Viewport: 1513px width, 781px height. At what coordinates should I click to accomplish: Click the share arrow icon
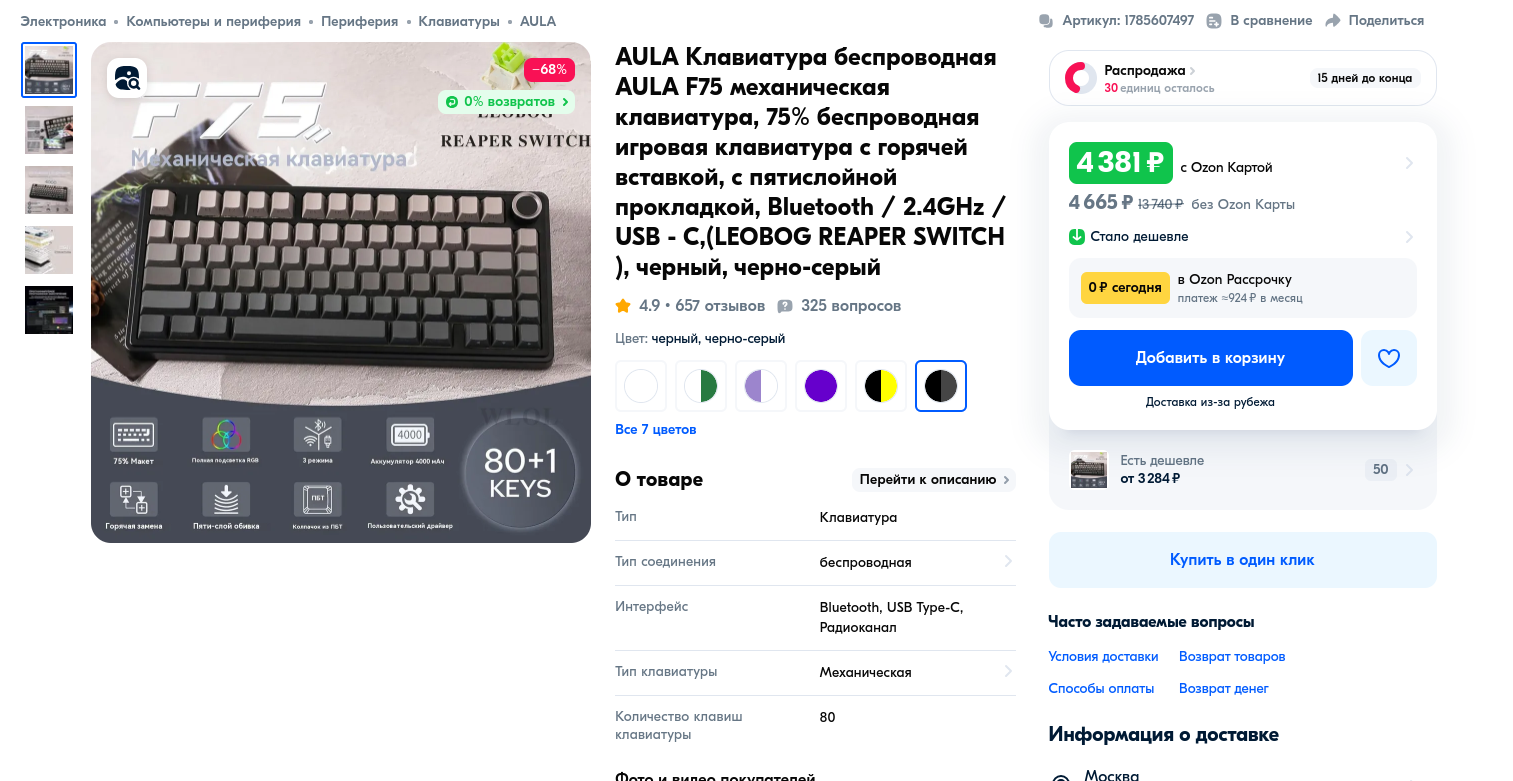[x=1332, y=21]
